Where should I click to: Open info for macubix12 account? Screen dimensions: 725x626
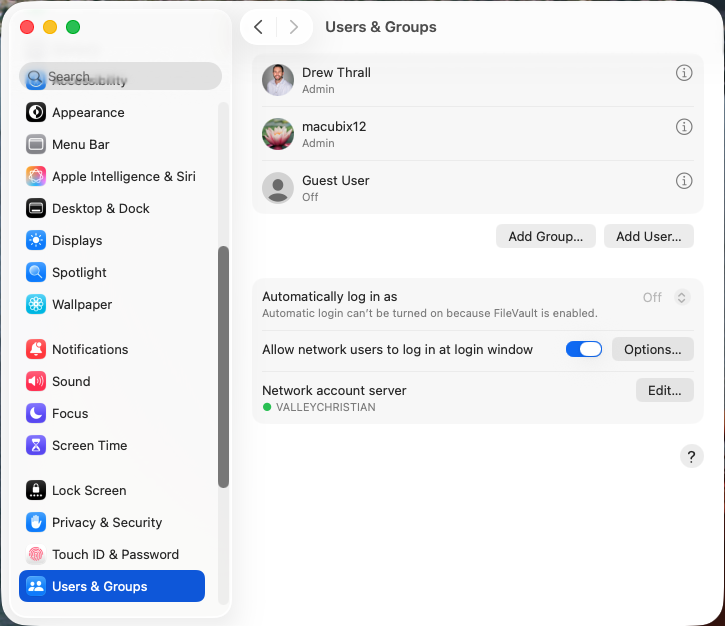pyautogui.click(x=684, y=127)
